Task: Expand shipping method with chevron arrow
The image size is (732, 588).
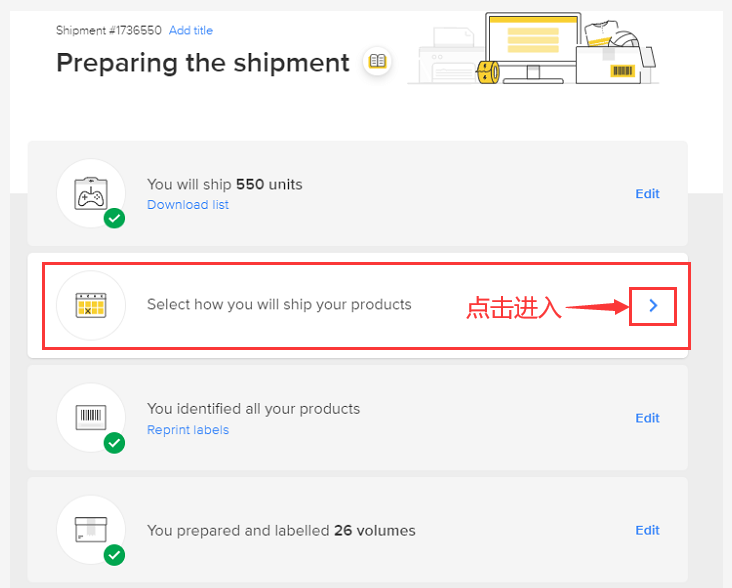Action: [653, 305]
